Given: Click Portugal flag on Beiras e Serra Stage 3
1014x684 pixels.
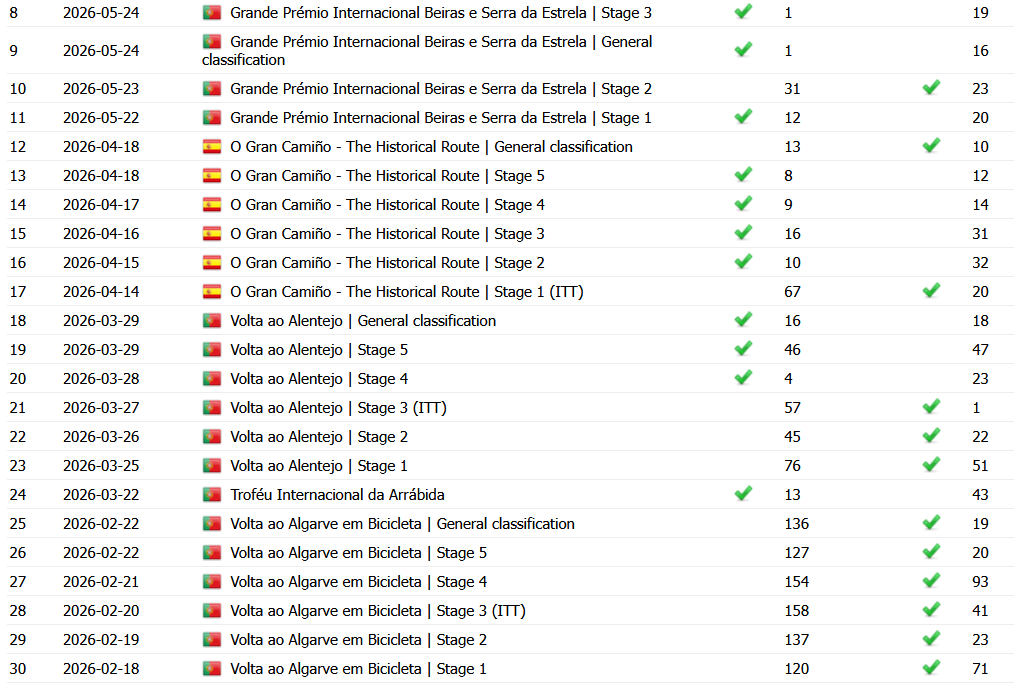Looking at the screenshot, I should (x=211, y=12).
